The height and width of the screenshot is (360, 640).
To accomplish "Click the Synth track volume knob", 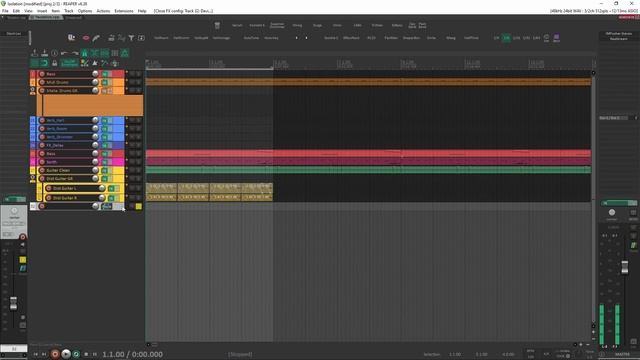I will point(95,162).
